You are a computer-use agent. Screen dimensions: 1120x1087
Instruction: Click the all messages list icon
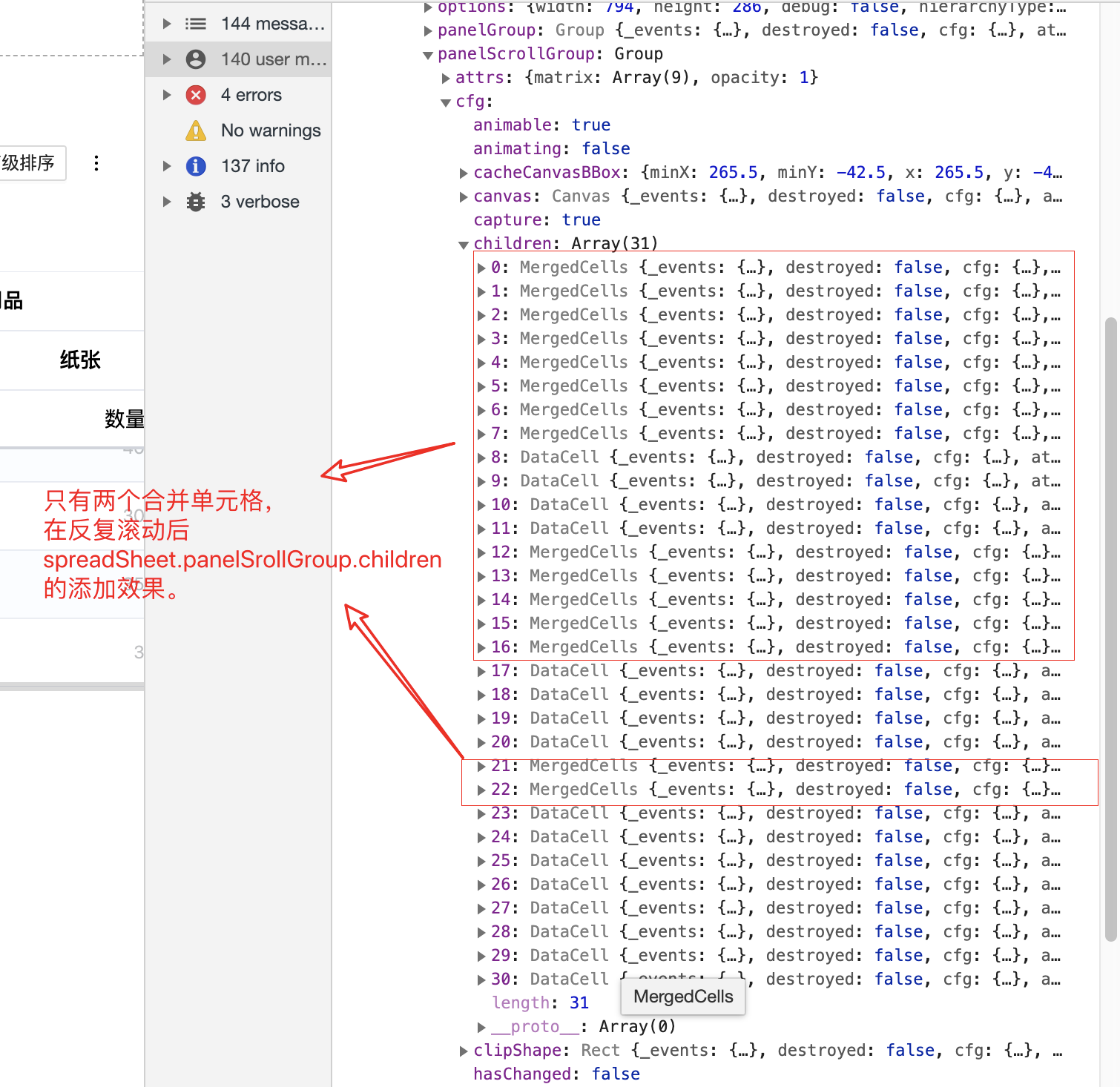195,23
